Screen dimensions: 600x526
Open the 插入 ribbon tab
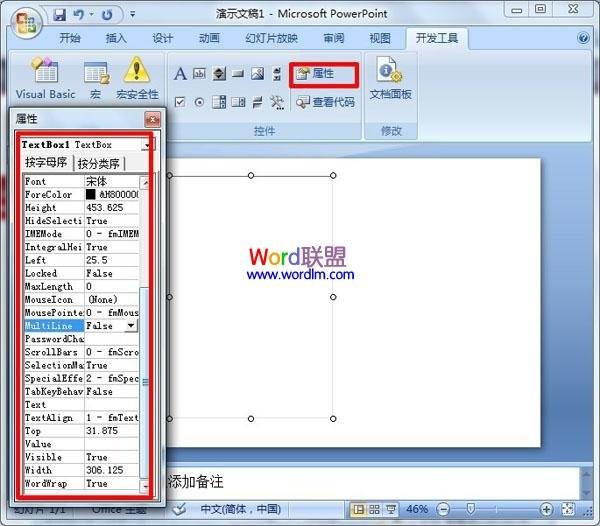point(116,38)
